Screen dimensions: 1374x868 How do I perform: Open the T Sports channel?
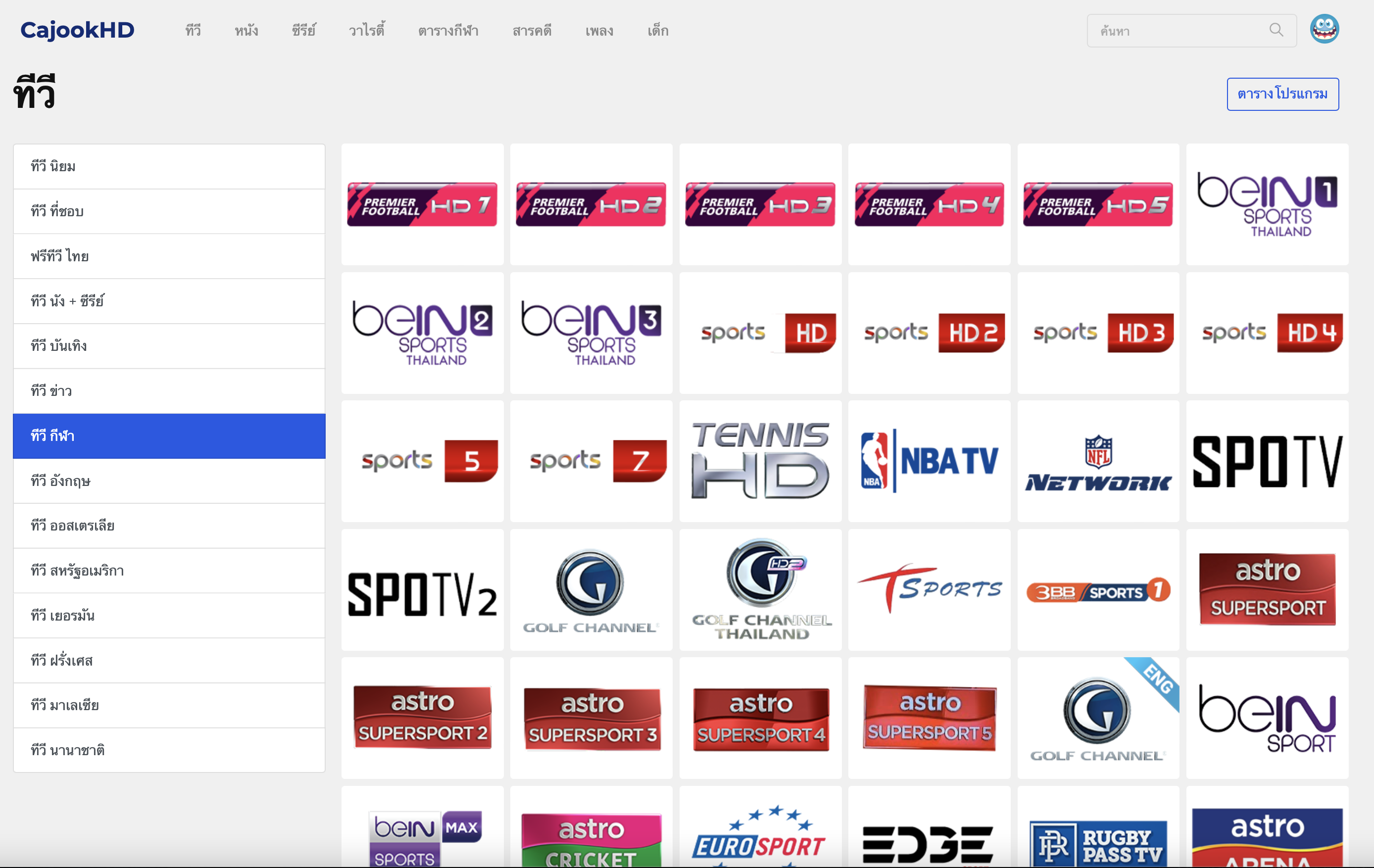click(x=929, y=589)
